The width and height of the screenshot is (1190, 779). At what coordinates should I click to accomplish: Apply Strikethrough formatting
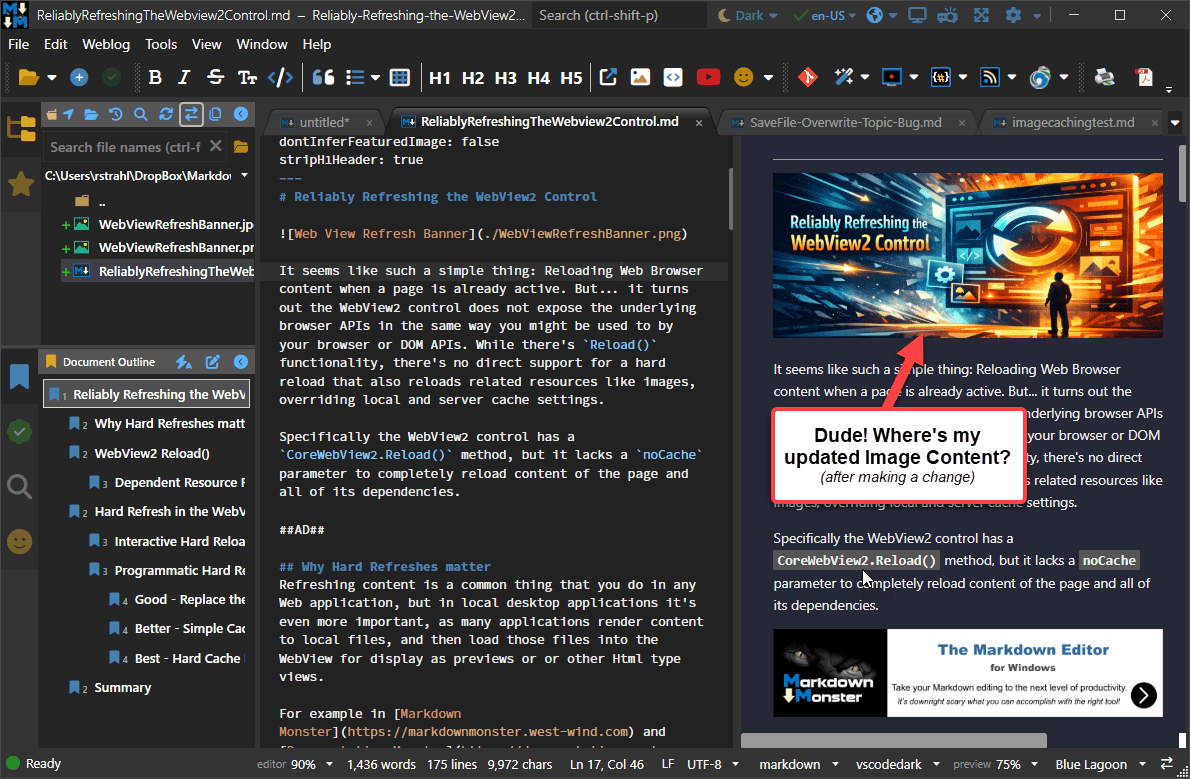pyautogui.click(x=215, y=77)
